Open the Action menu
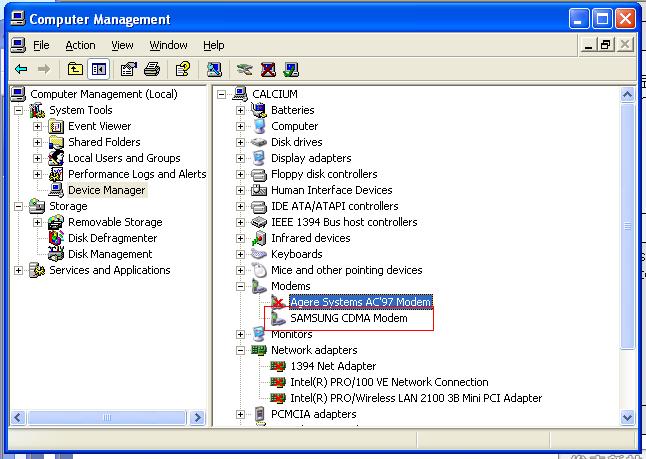This screenshot has height=459, width=646. 80,45
